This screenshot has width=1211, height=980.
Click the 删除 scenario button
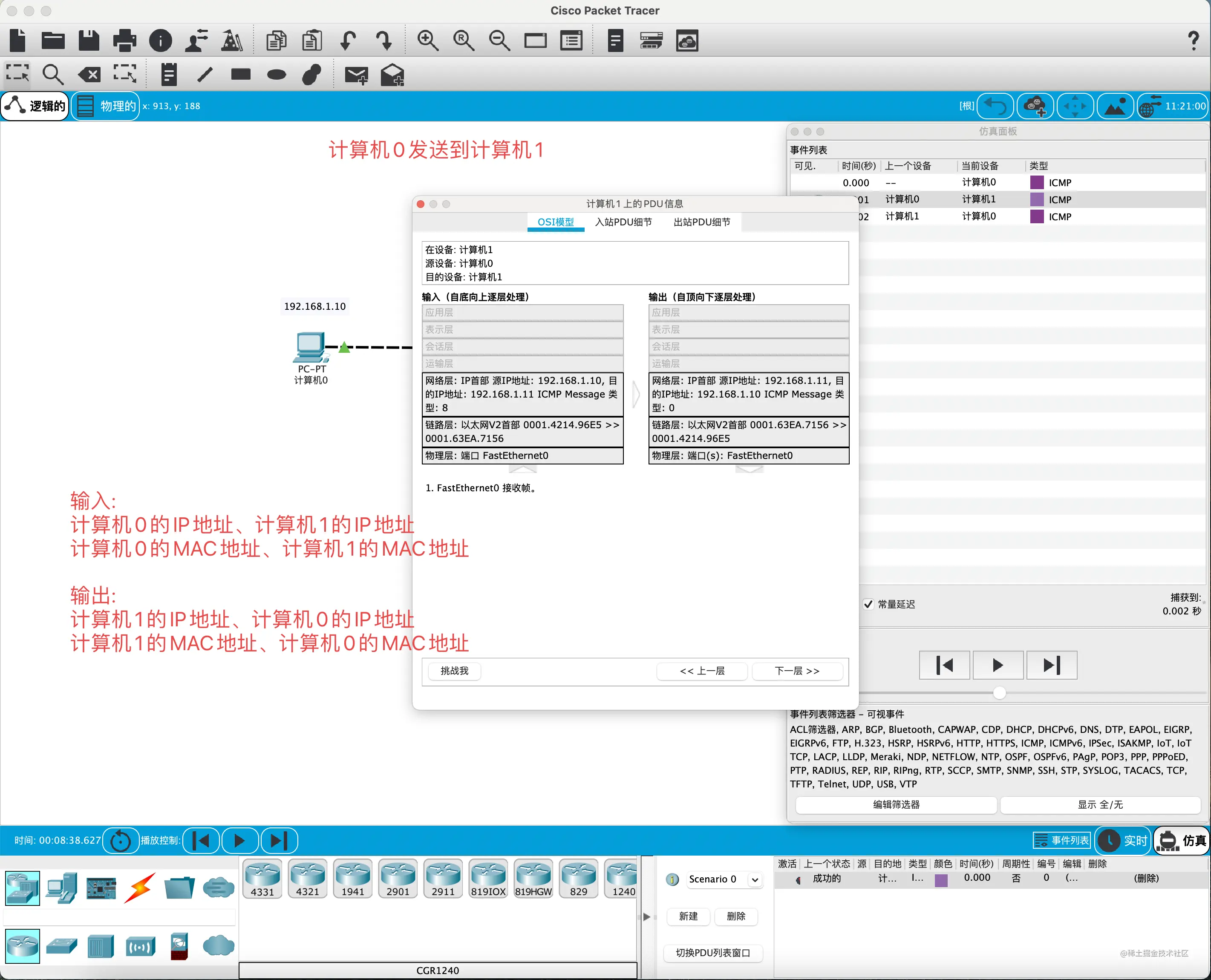point(735,916)
